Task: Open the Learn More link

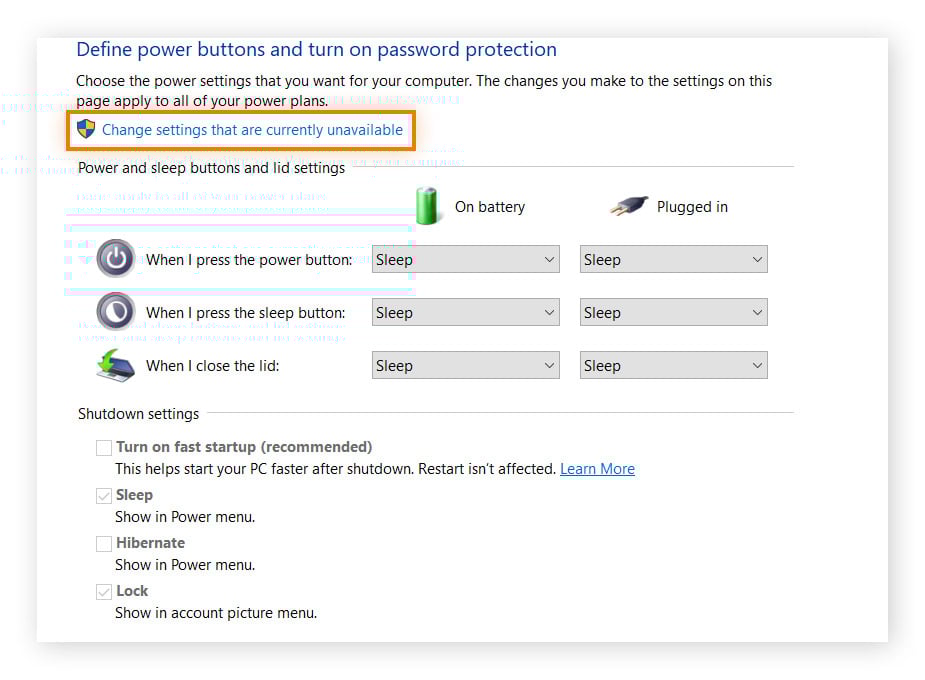Action: (597, 469)
